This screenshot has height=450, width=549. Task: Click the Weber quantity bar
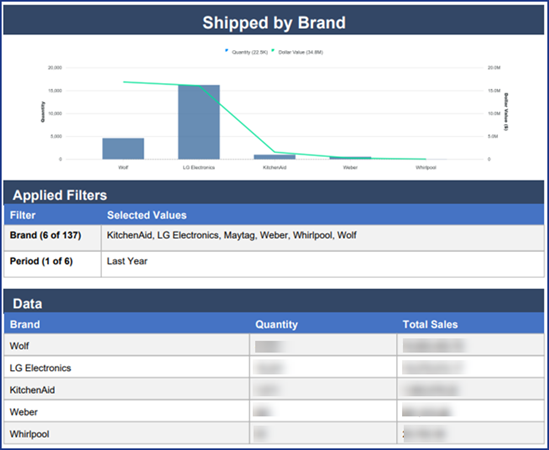[x=350, y=158]
